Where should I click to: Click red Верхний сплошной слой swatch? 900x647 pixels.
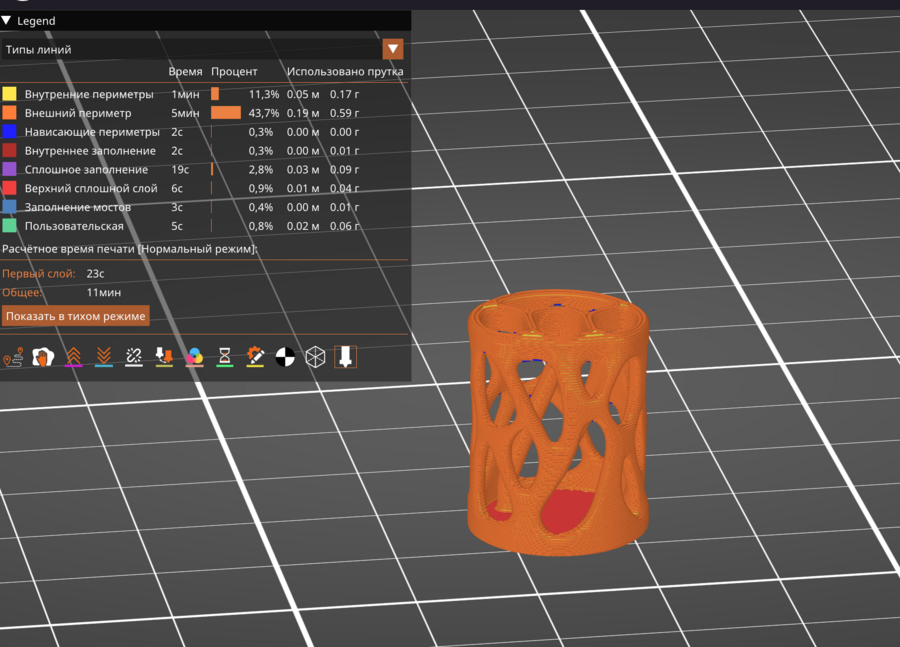tap(10, 188)
